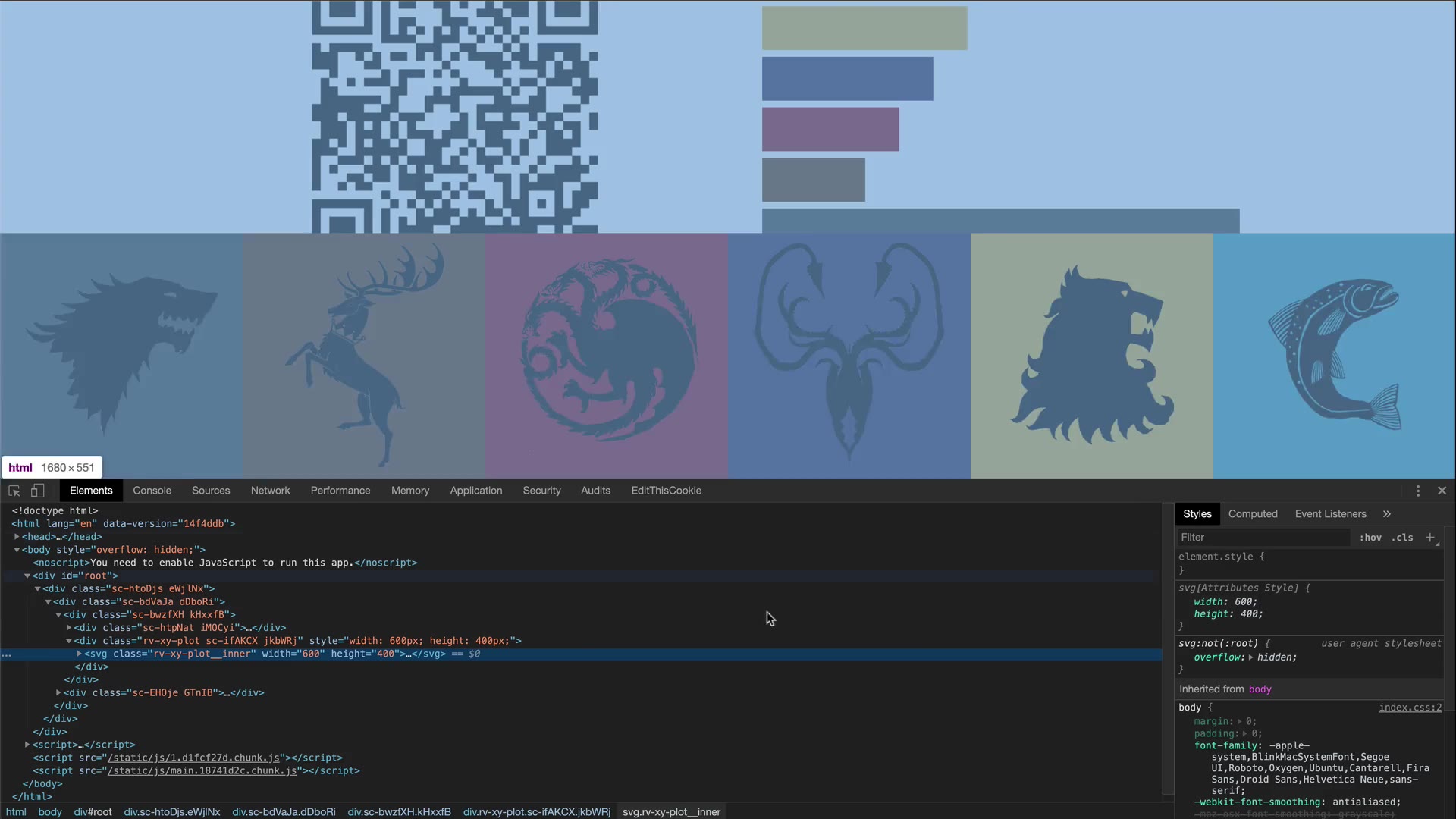Click the styles Filter input field
Image resolution: width=1456 pixels, height=819 pixels.
pyautogui.click(x=1263, y=537)
